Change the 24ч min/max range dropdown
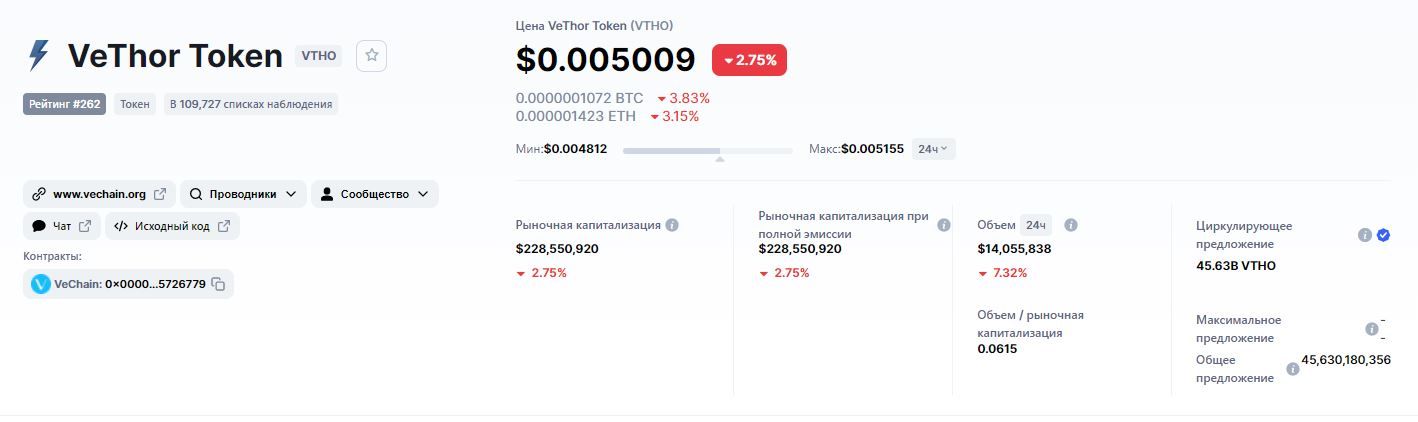 tap(934, 149)
